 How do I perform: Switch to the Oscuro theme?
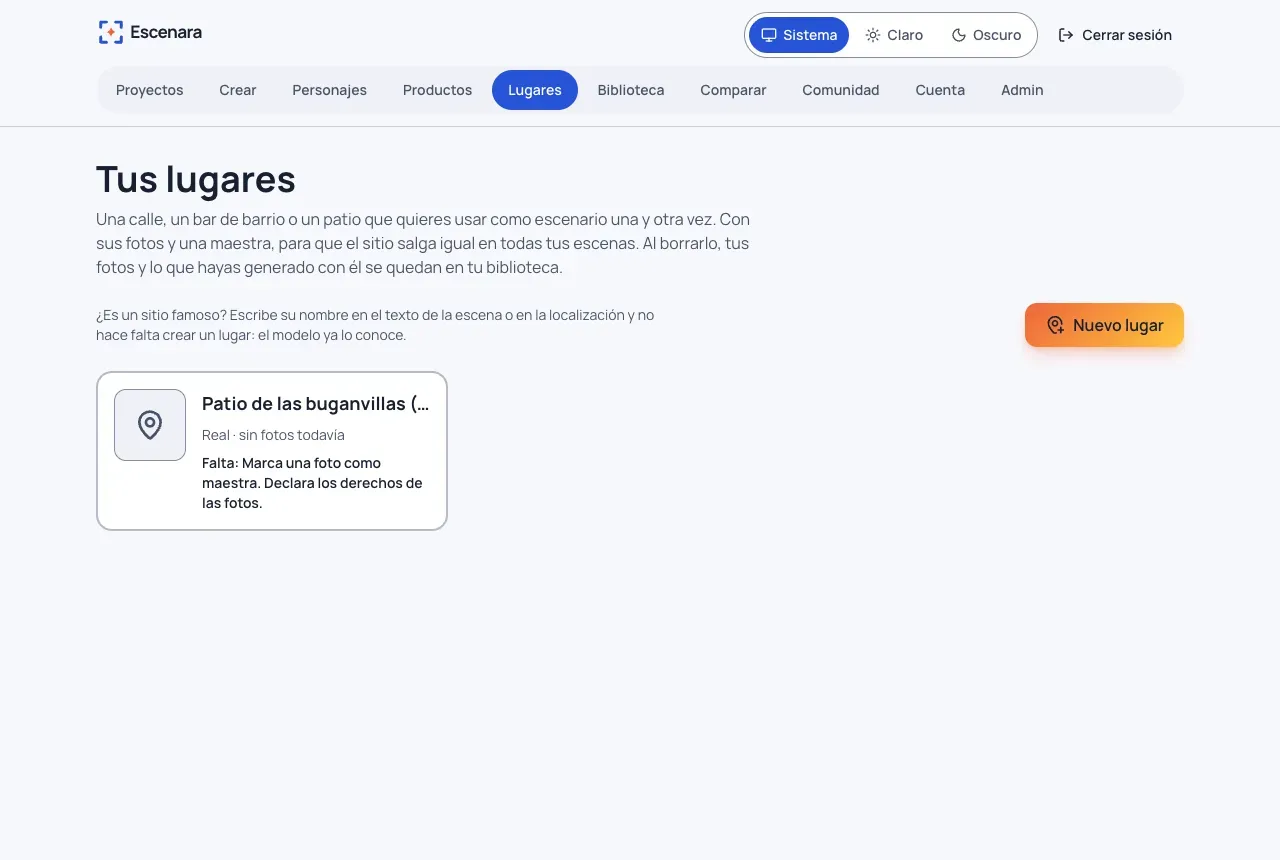pyautogui.click(x=986, y=35)
